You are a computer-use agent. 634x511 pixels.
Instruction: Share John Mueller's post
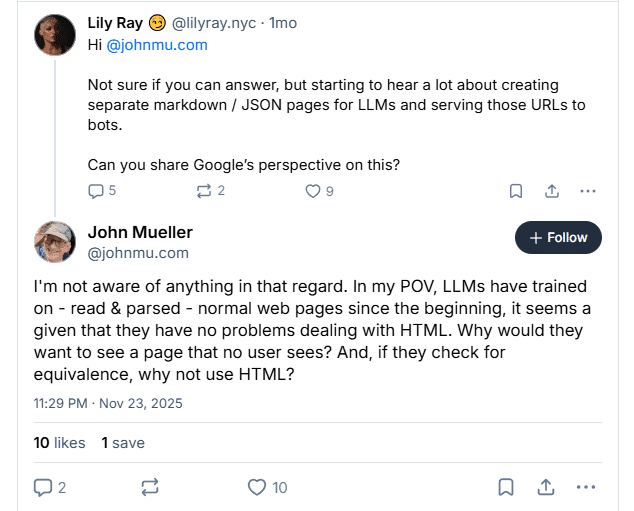coord(547,487)
